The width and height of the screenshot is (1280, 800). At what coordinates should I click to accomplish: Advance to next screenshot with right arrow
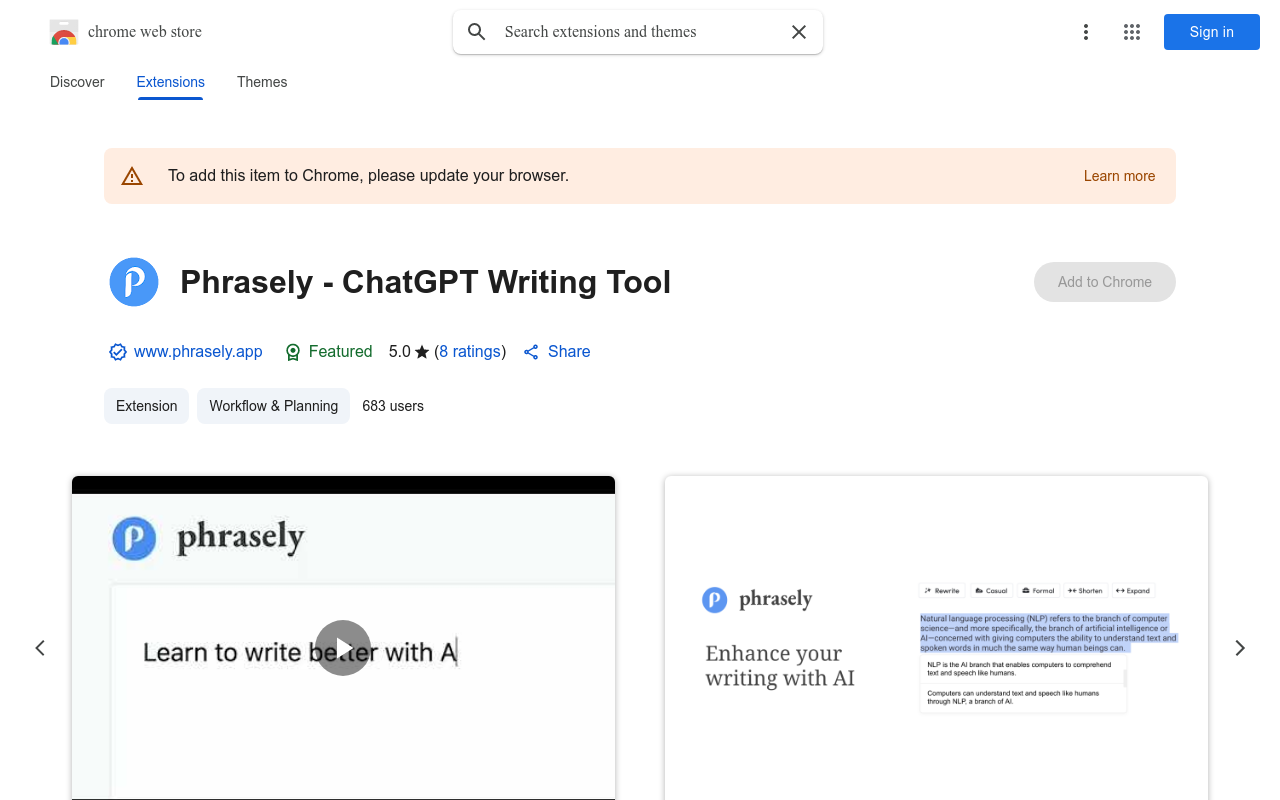(x=1240, y=648)
